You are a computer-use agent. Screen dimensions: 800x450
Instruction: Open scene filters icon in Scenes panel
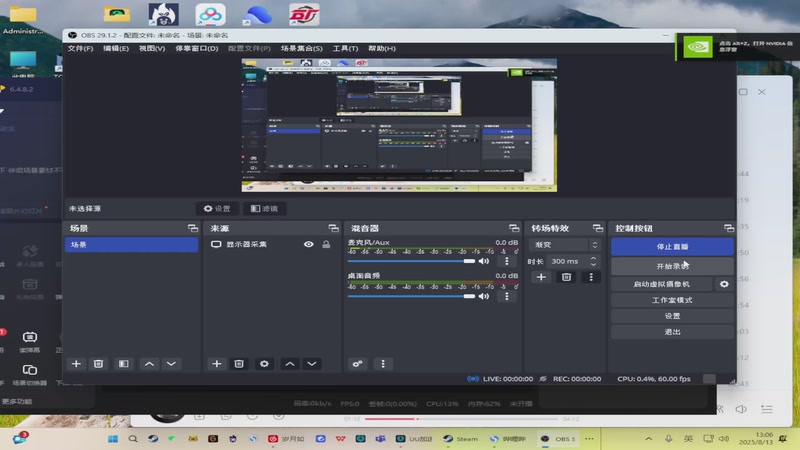click(123, 364)
